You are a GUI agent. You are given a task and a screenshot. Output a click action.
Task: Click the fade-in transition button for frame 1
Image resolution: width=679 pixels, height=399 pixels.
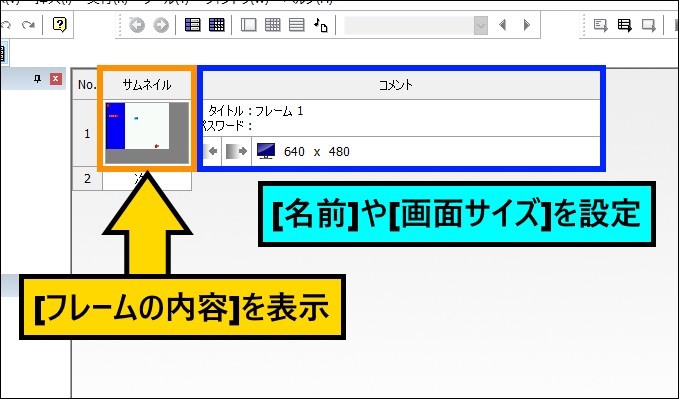(212, 151)
